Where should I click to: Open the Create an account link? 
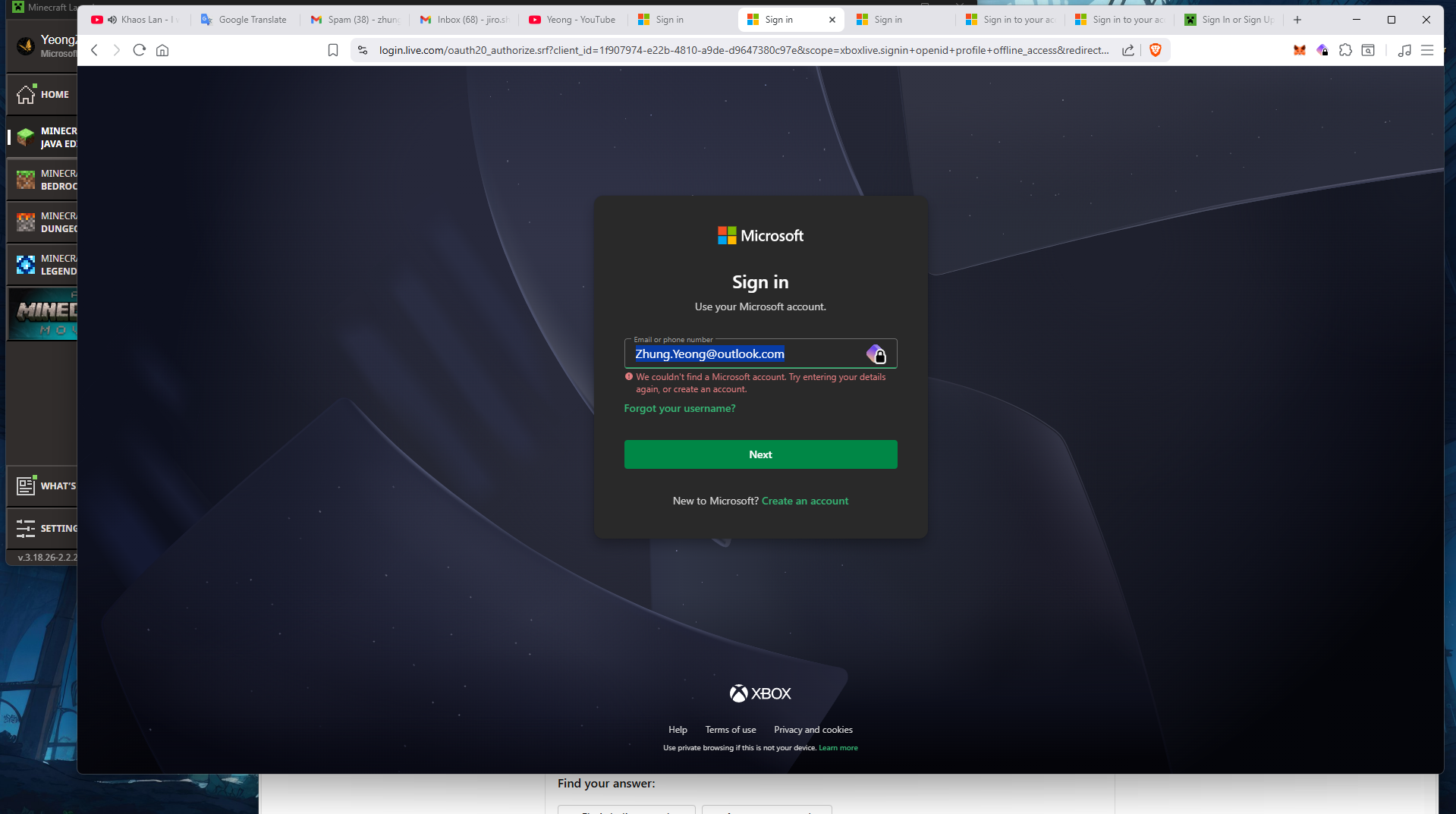[x=804, y=501]
